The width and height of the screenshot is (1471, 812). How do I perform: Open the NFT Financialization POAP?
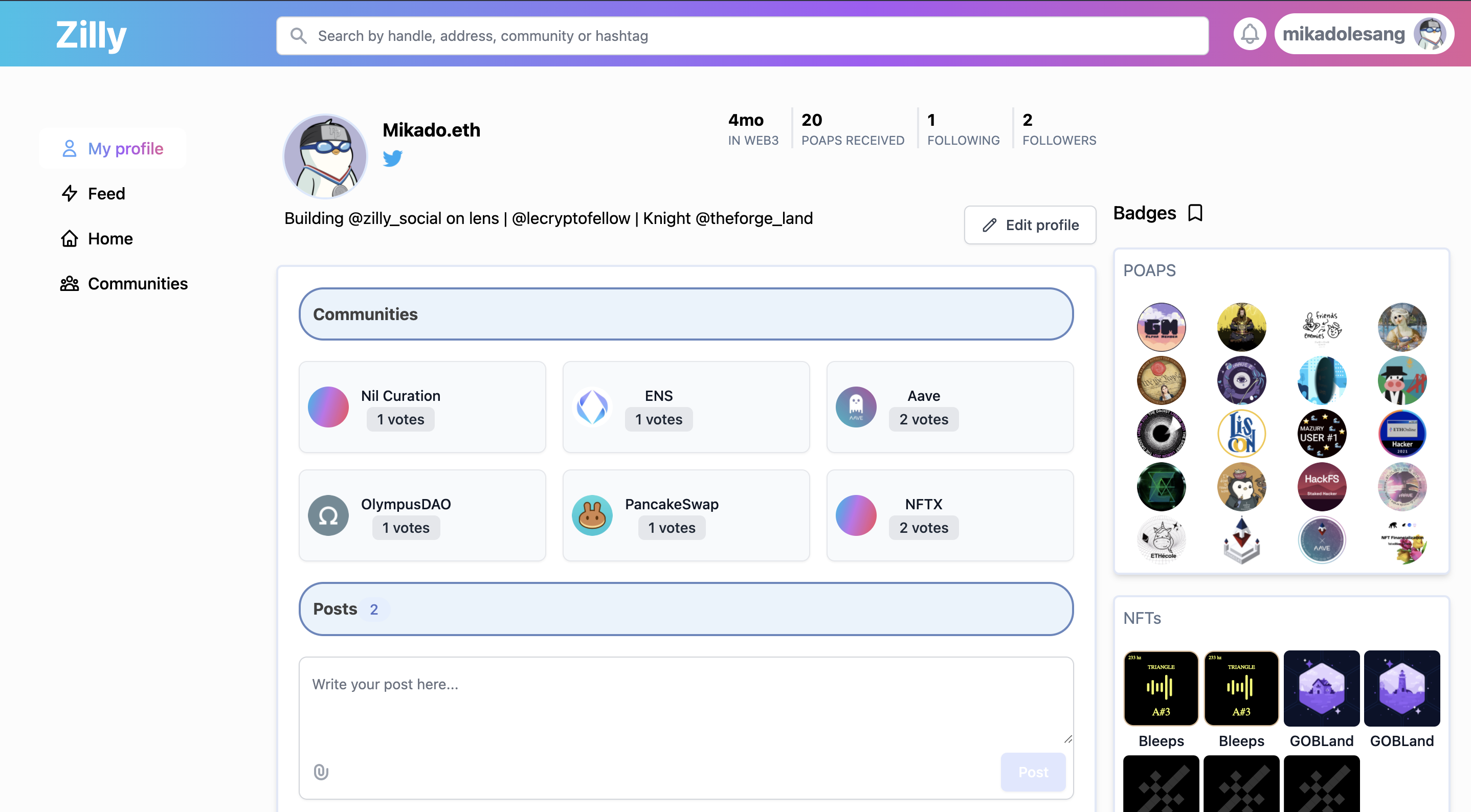click(x=1402, y=540)
